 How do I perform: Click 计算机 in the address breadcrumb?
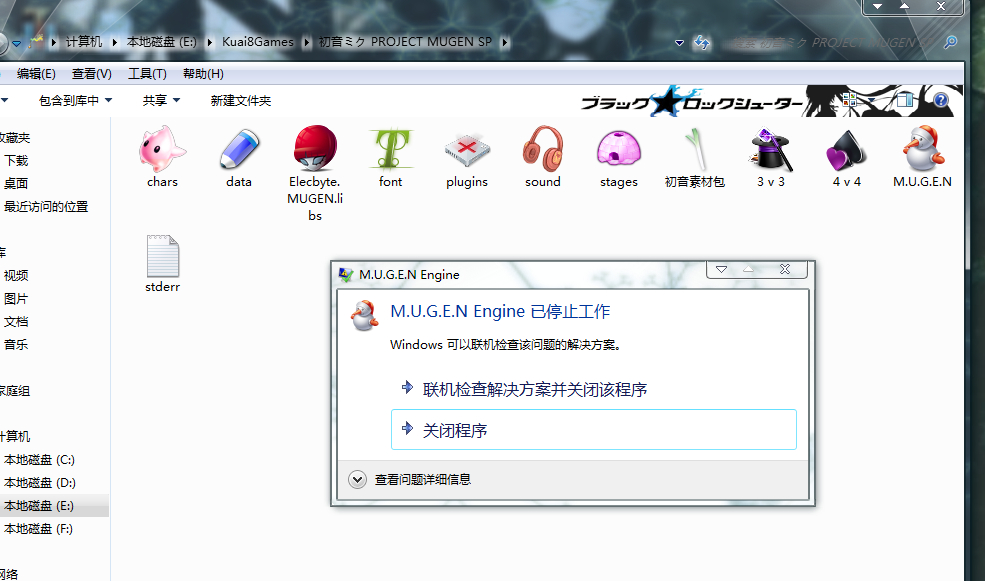84,41
